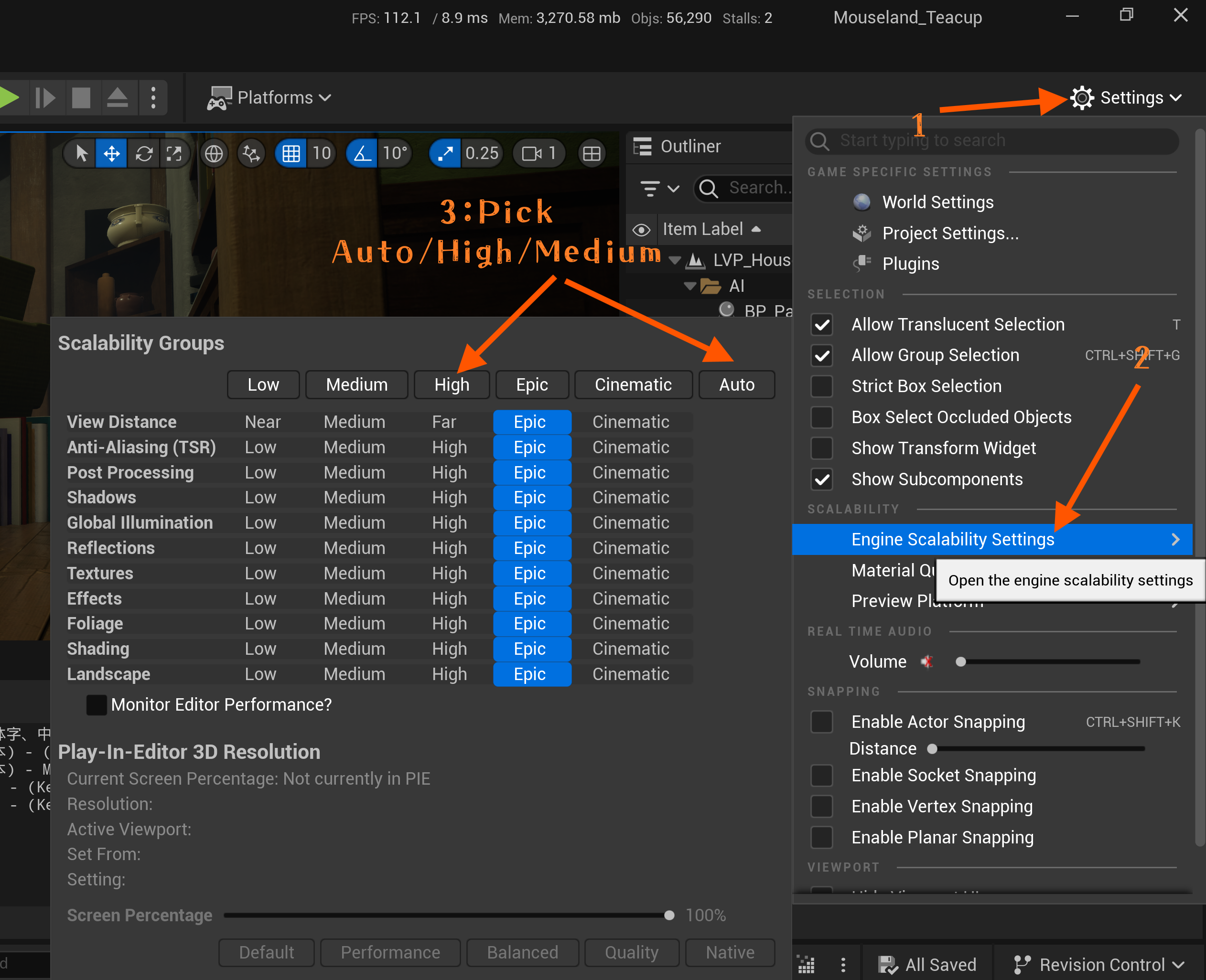Select the Select Objects arrow tool
The image size is (1206, 980).
tap(82, 153)
